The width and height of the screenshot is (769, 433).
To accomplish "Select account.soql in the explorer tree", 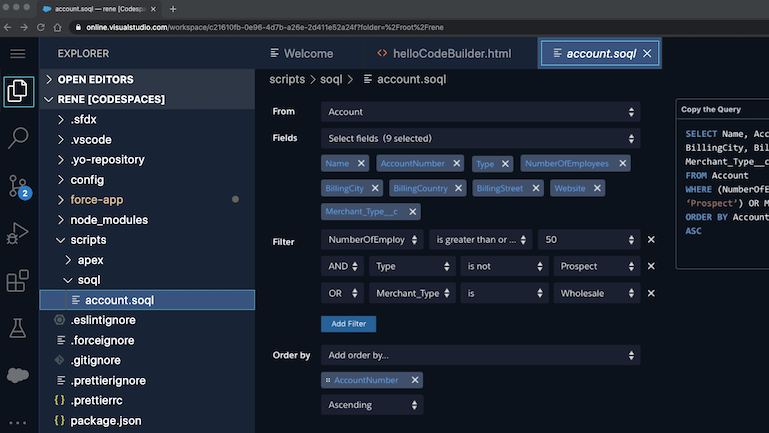I will [147, 300].
